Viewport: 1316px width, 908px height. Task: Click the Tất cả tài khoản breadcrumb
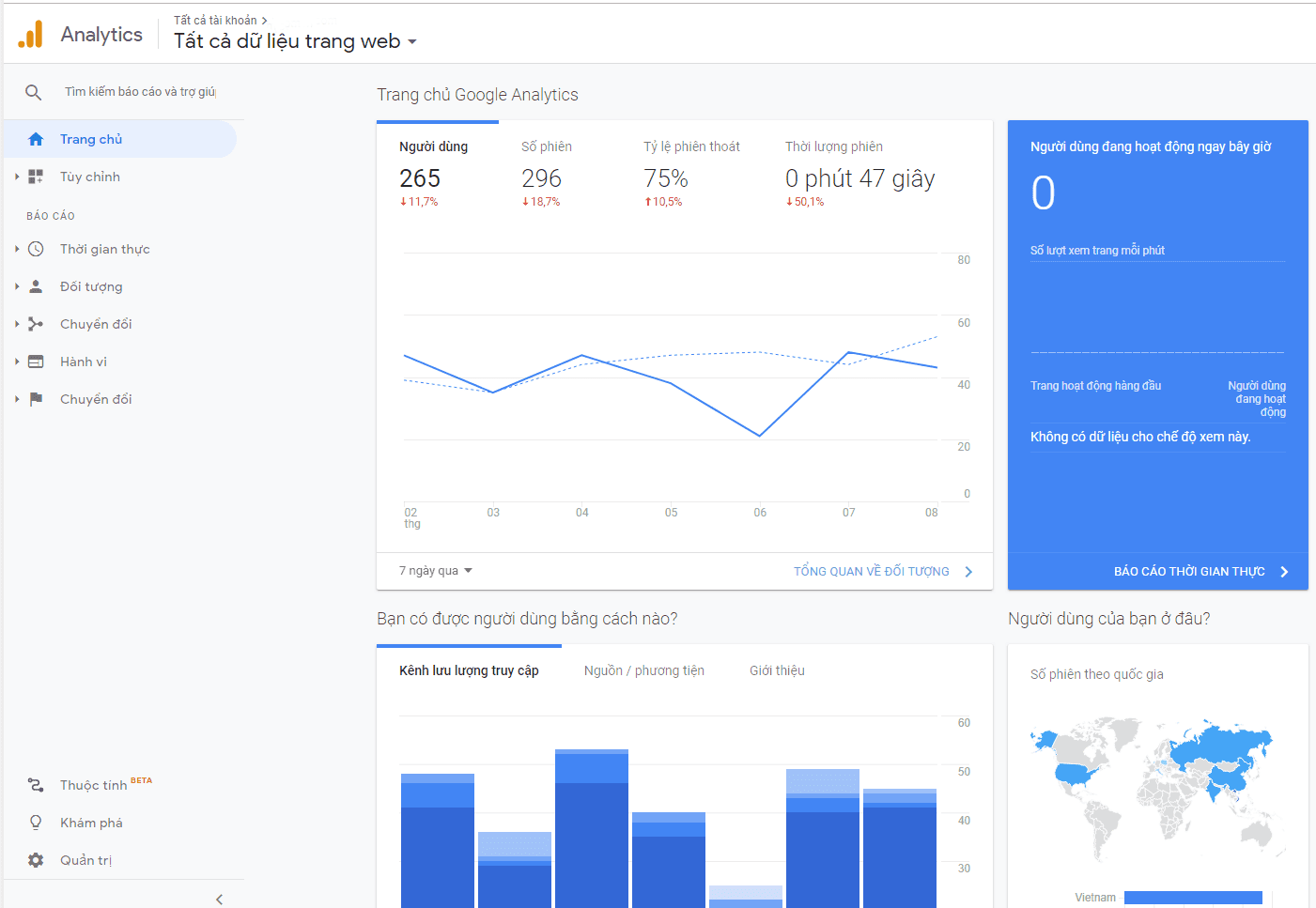coord(215,20)
